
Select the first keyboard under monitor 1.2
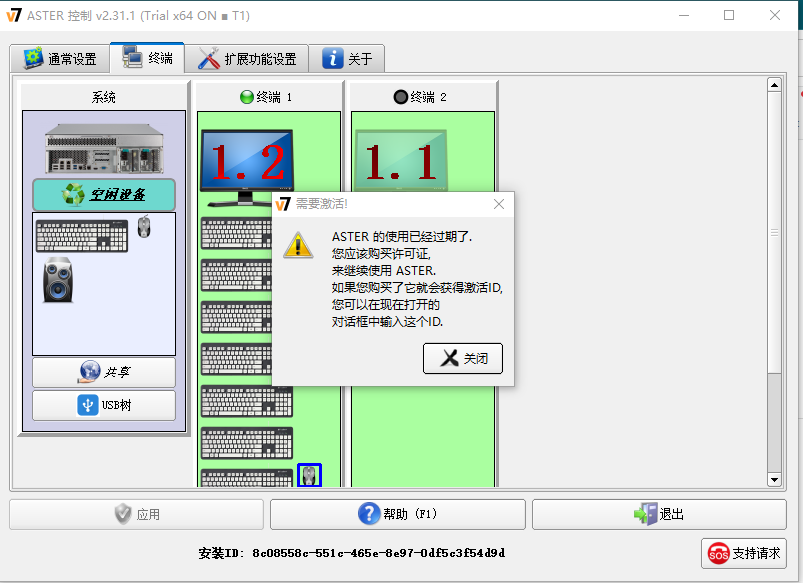pyautogui.click(x=236, y=233)
